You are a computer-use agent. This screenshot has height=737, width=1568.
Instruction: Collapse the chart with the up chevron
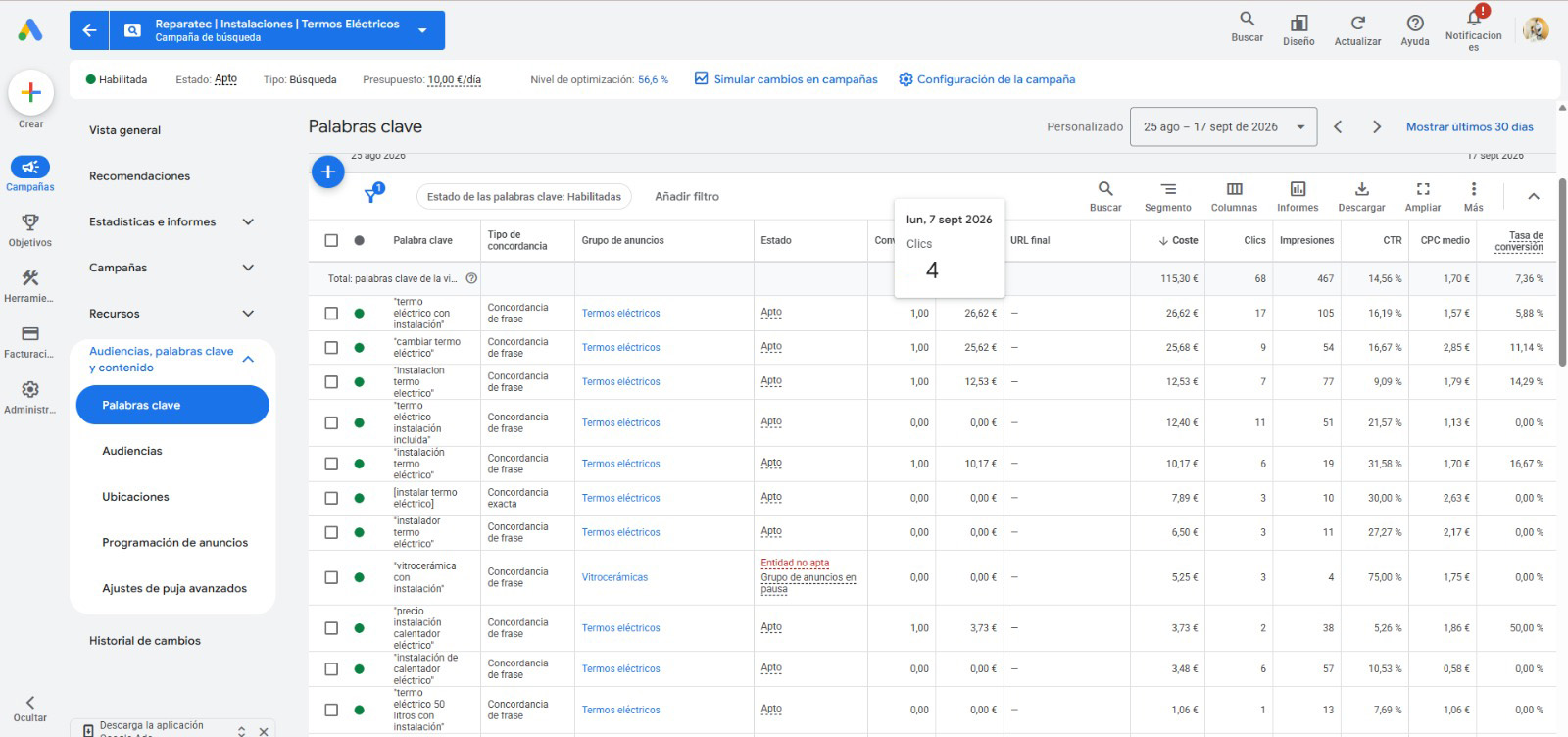point(1534,196)
